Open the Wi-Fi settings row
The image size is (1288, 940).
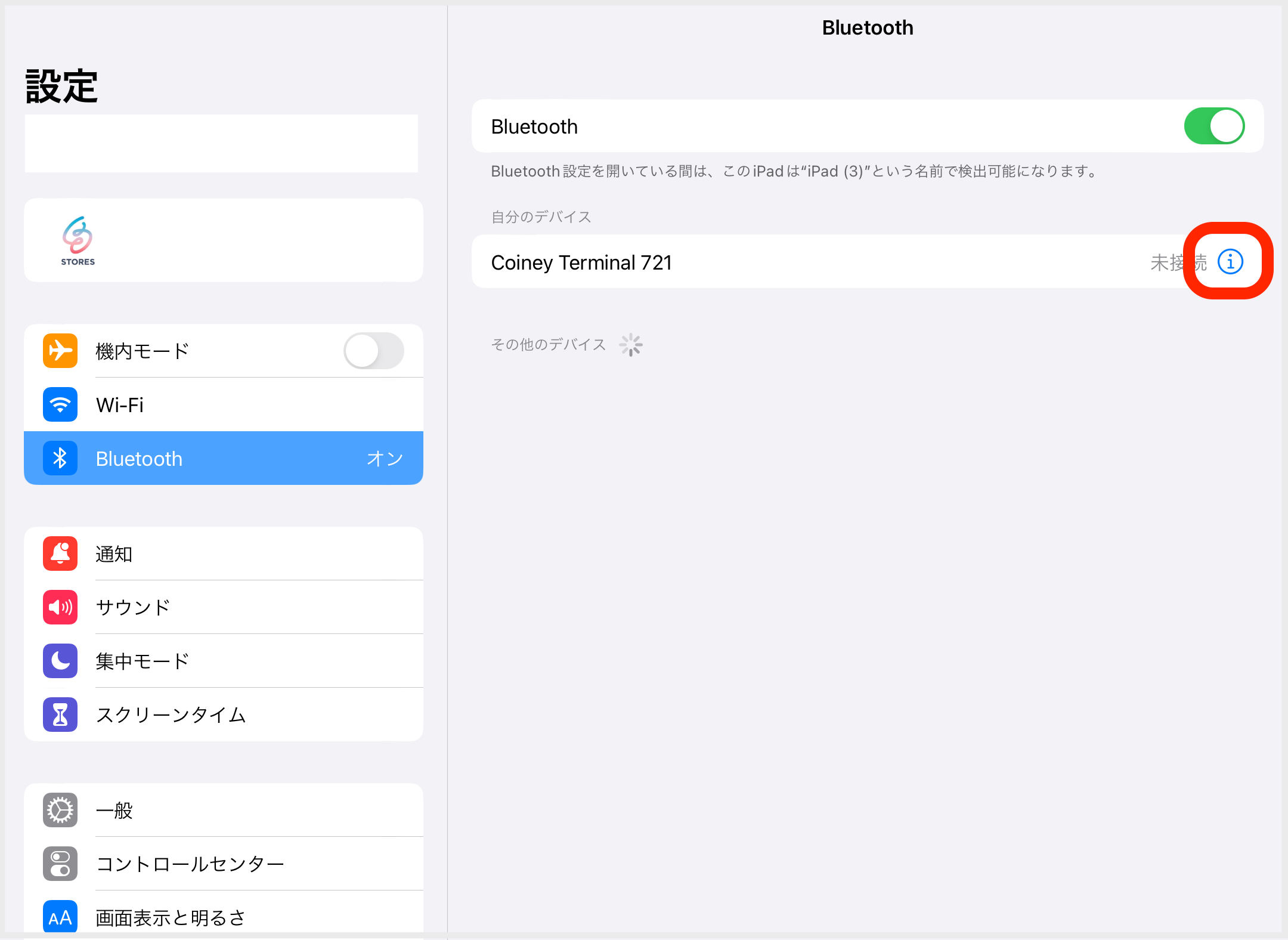pyautogui.click(x=224, y=404)
